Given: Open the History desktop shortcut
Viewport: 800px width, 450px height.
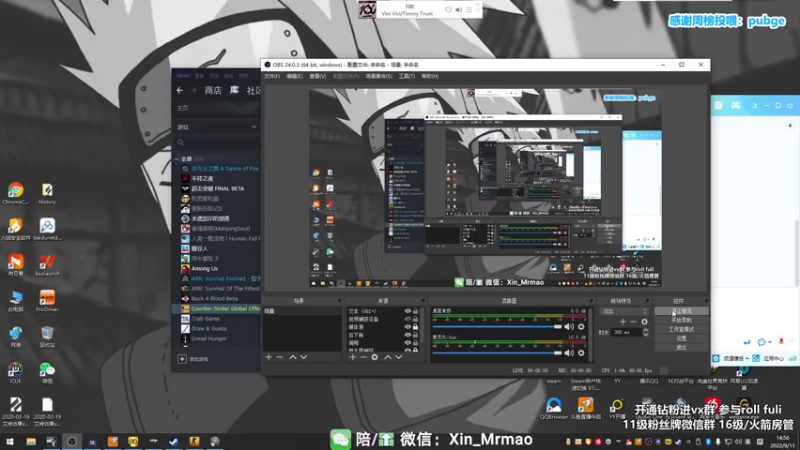Looking at the screenshot, I should [x=47, y=193].
